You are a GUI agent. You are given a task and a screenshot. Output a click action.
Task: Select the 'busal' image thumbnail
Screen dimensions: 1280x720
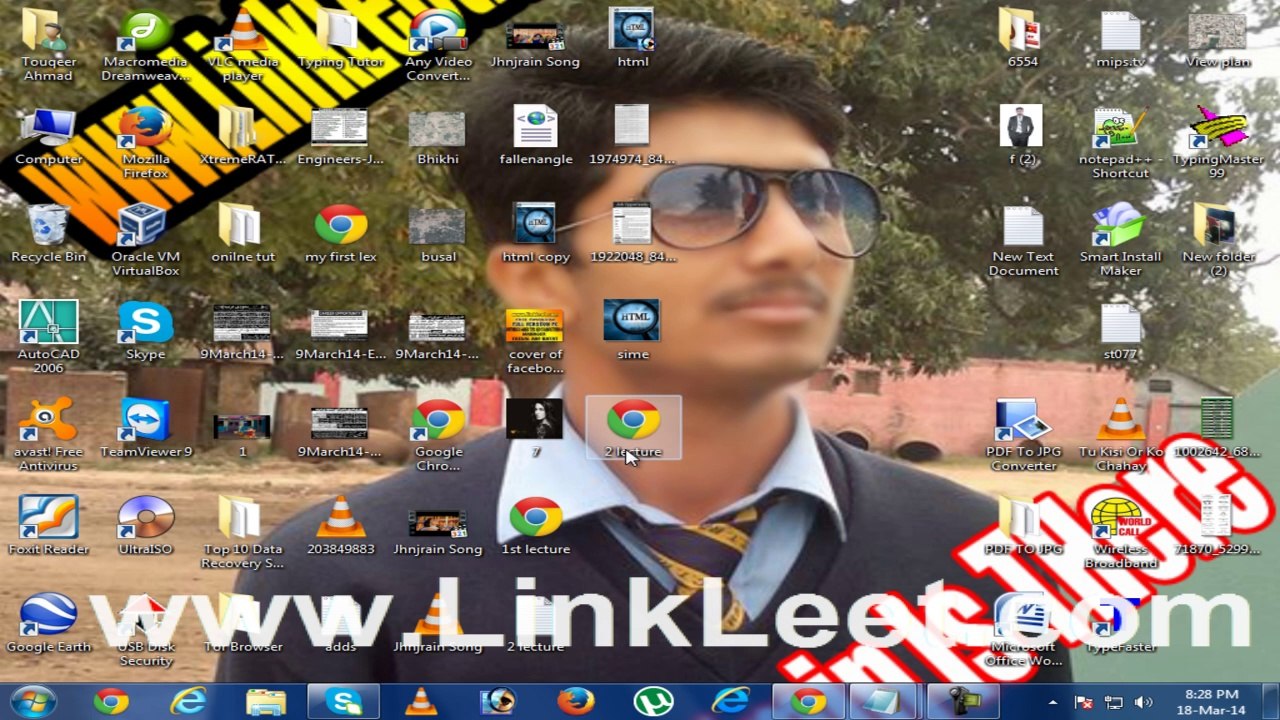coord(438,234)
